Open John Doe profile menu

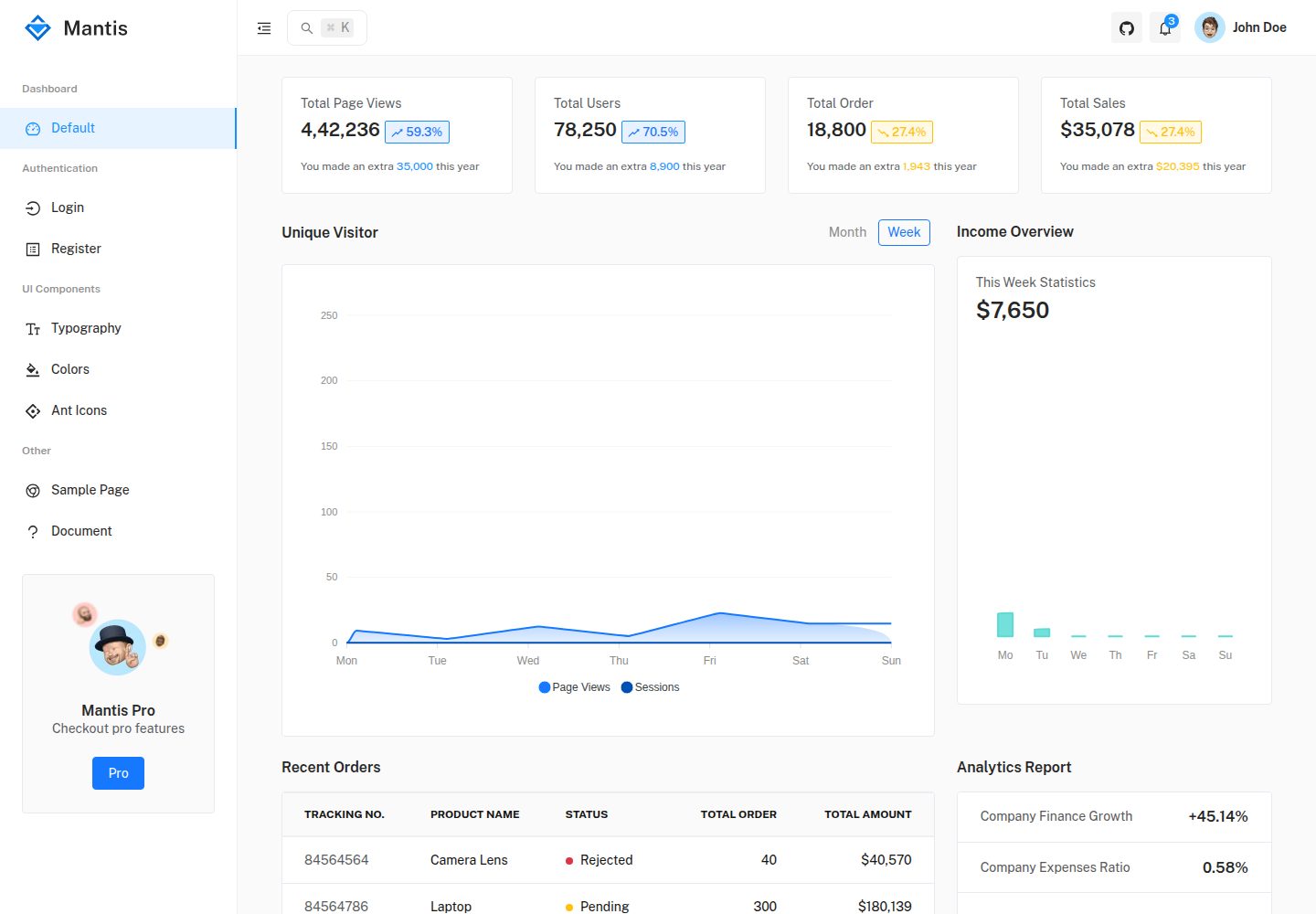(1241, 27)
